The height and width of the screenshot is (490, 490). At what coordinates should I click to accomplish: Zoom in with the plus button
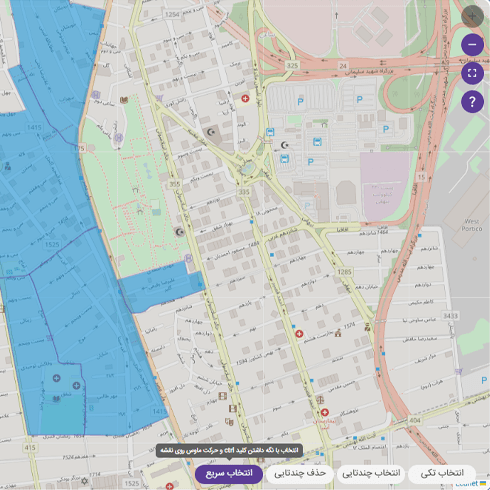tap(472, 16)
